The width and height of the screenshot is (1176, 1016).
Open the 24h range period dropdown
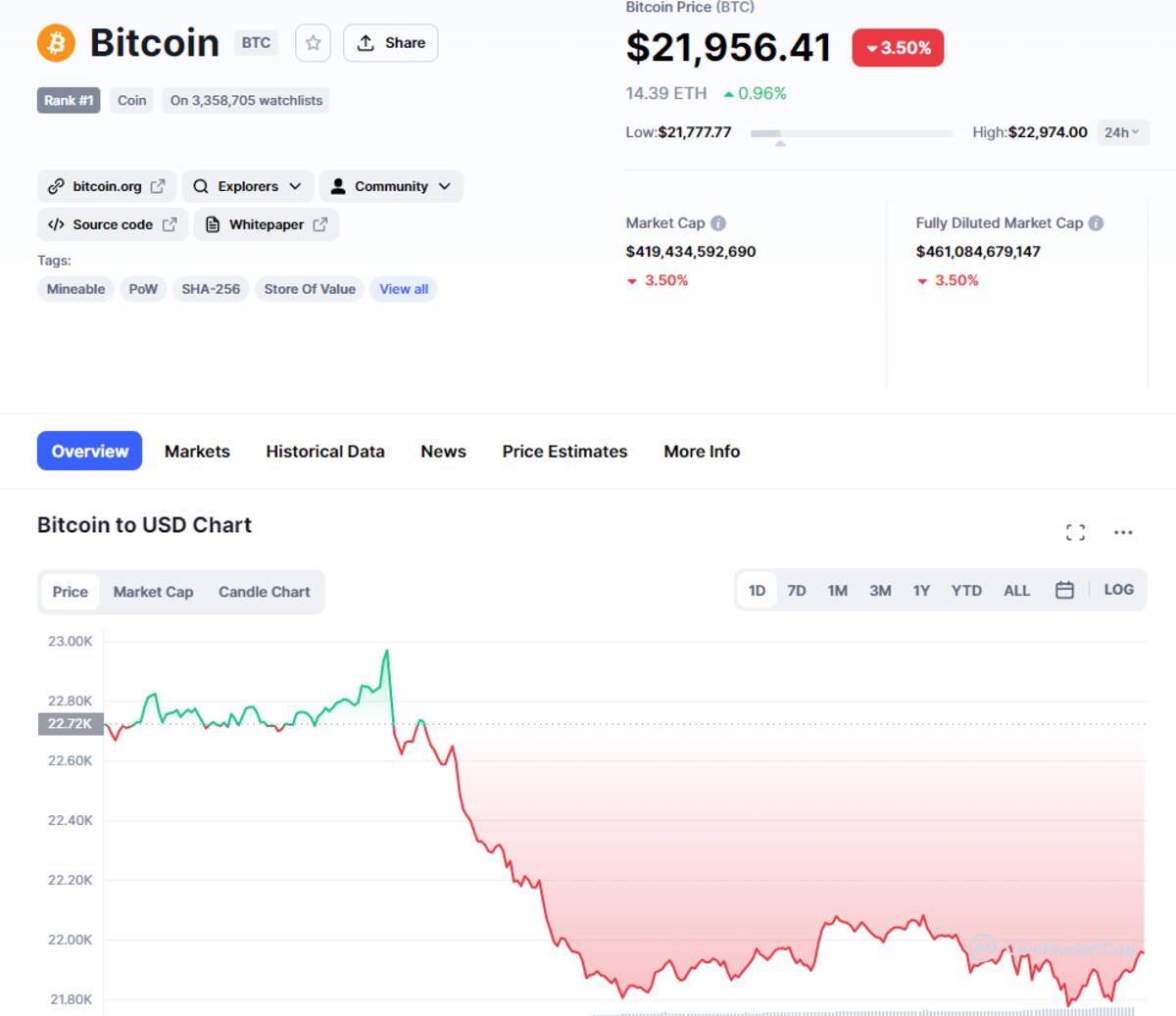pos(1122,132)
